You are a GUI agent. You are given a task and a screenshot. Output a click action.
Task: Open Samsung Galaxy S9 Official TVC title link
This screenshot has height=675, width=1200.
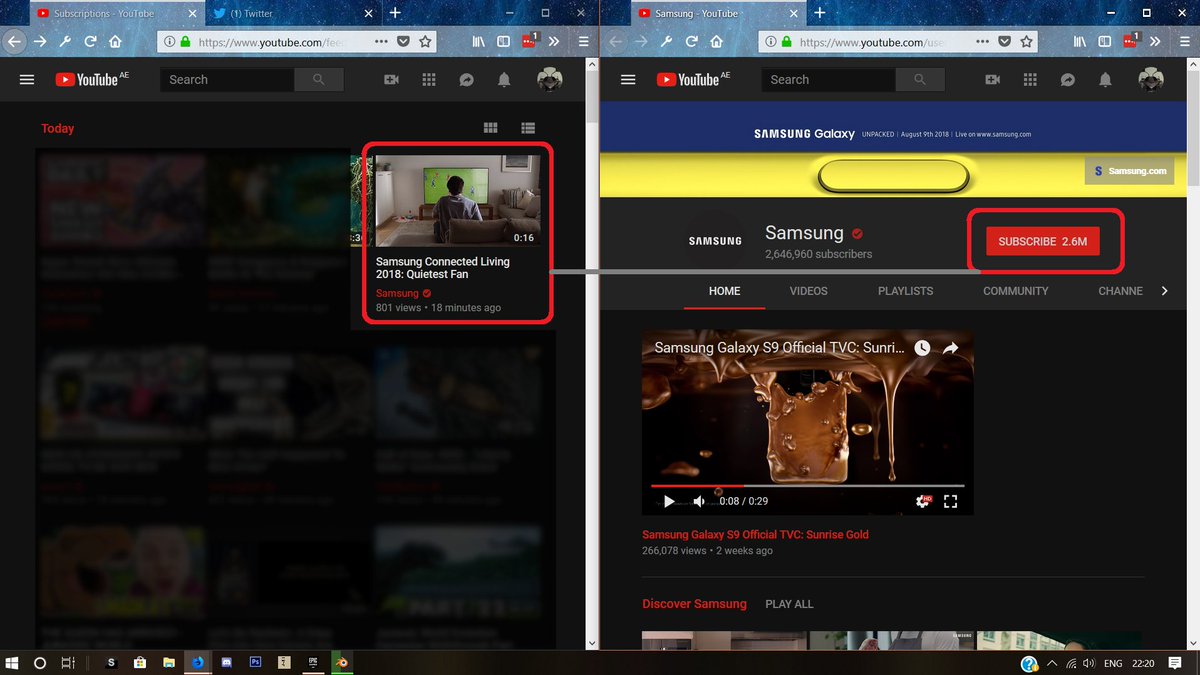coord(755,535)
